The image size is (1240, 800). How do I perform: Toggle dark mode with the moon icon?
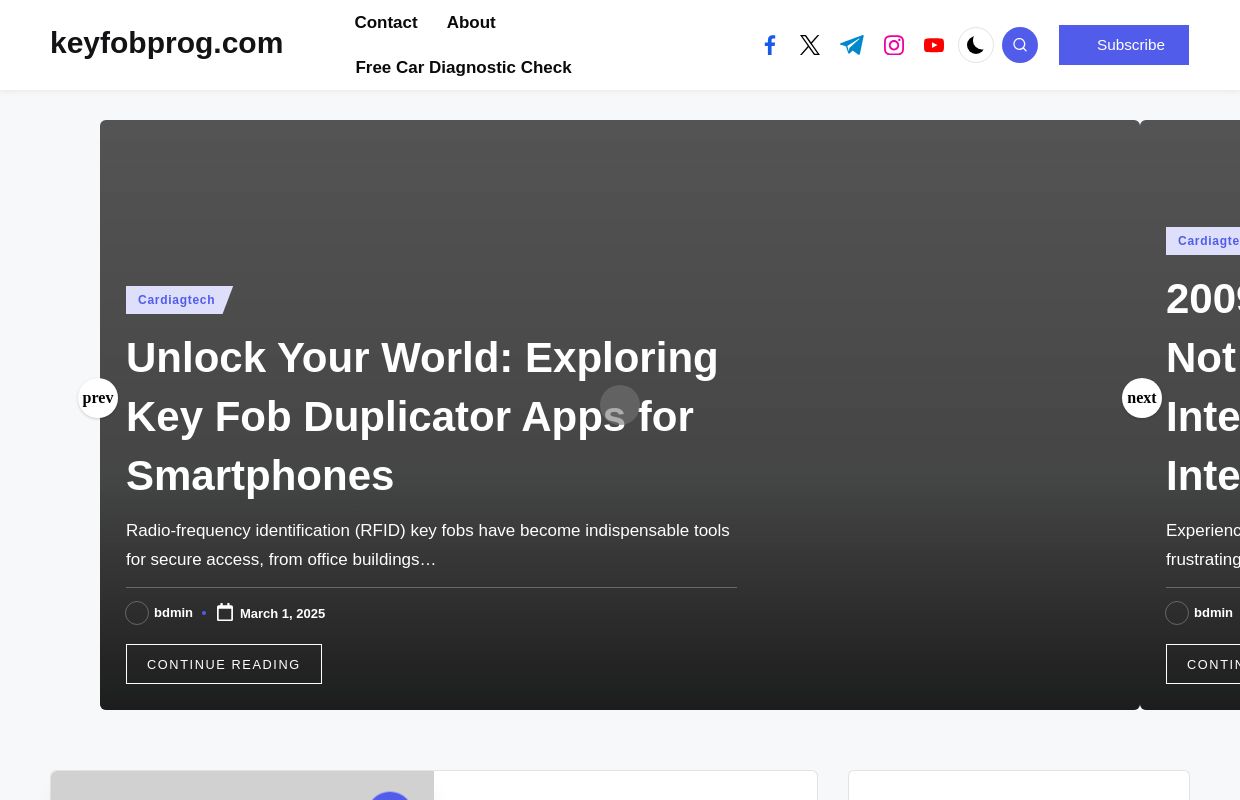tap(976, 45)
